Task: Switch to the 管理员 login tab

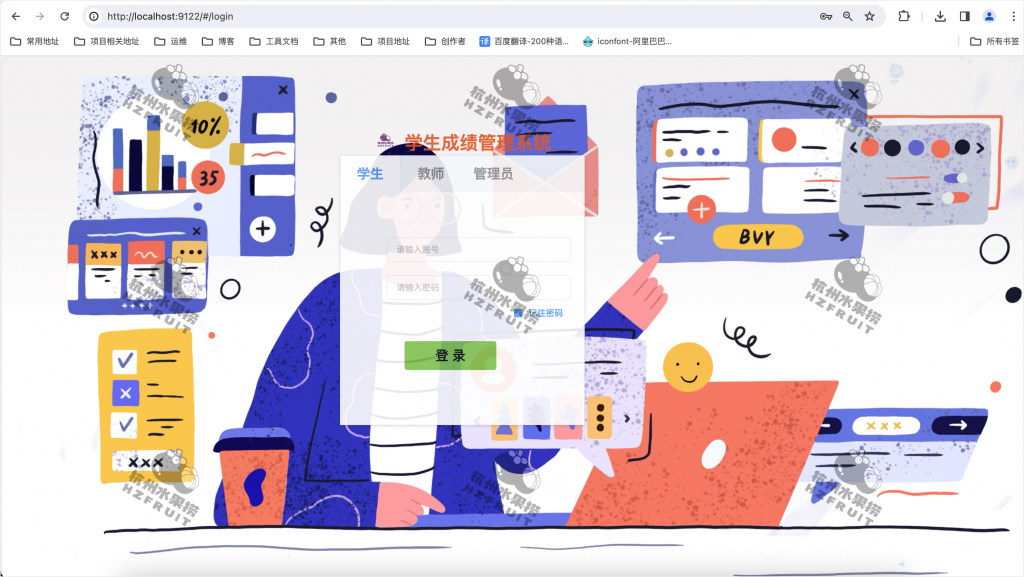Action: tap(493, 173)
